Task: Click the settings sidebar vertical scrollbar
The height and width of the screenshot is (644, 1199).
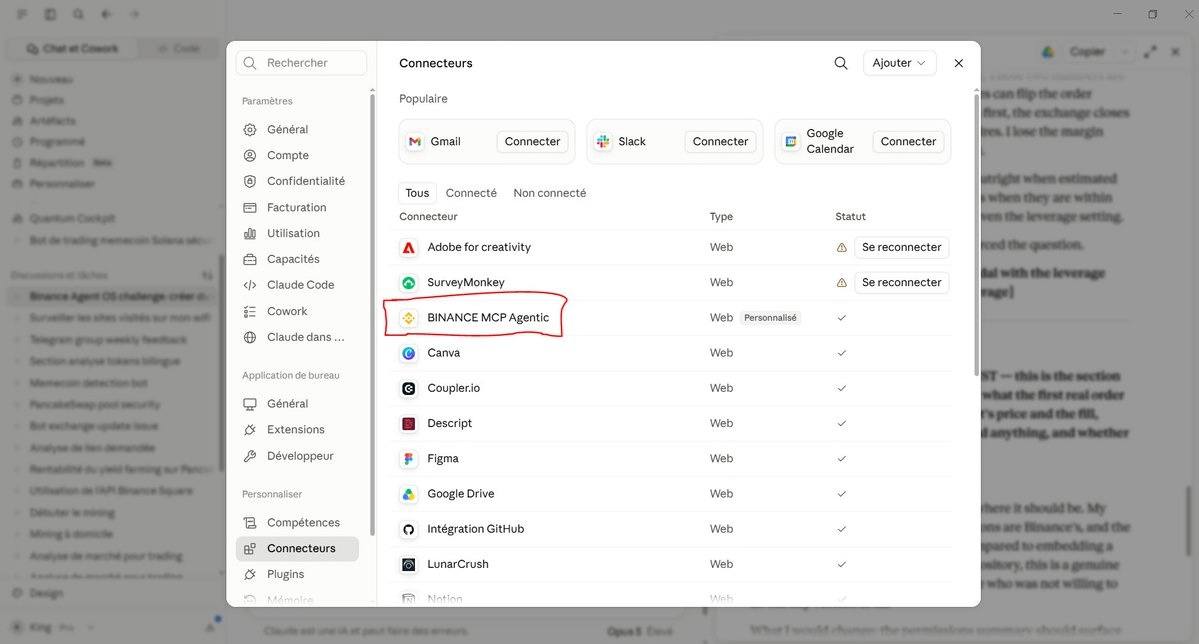Action: click(372, 314)
